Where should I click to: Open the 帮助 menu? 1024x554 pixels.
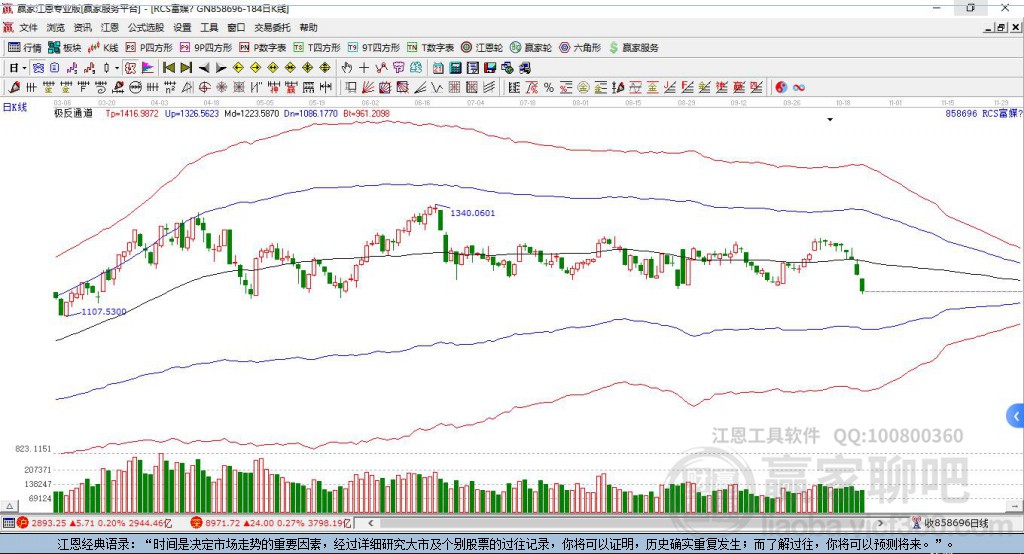[308, 27]
